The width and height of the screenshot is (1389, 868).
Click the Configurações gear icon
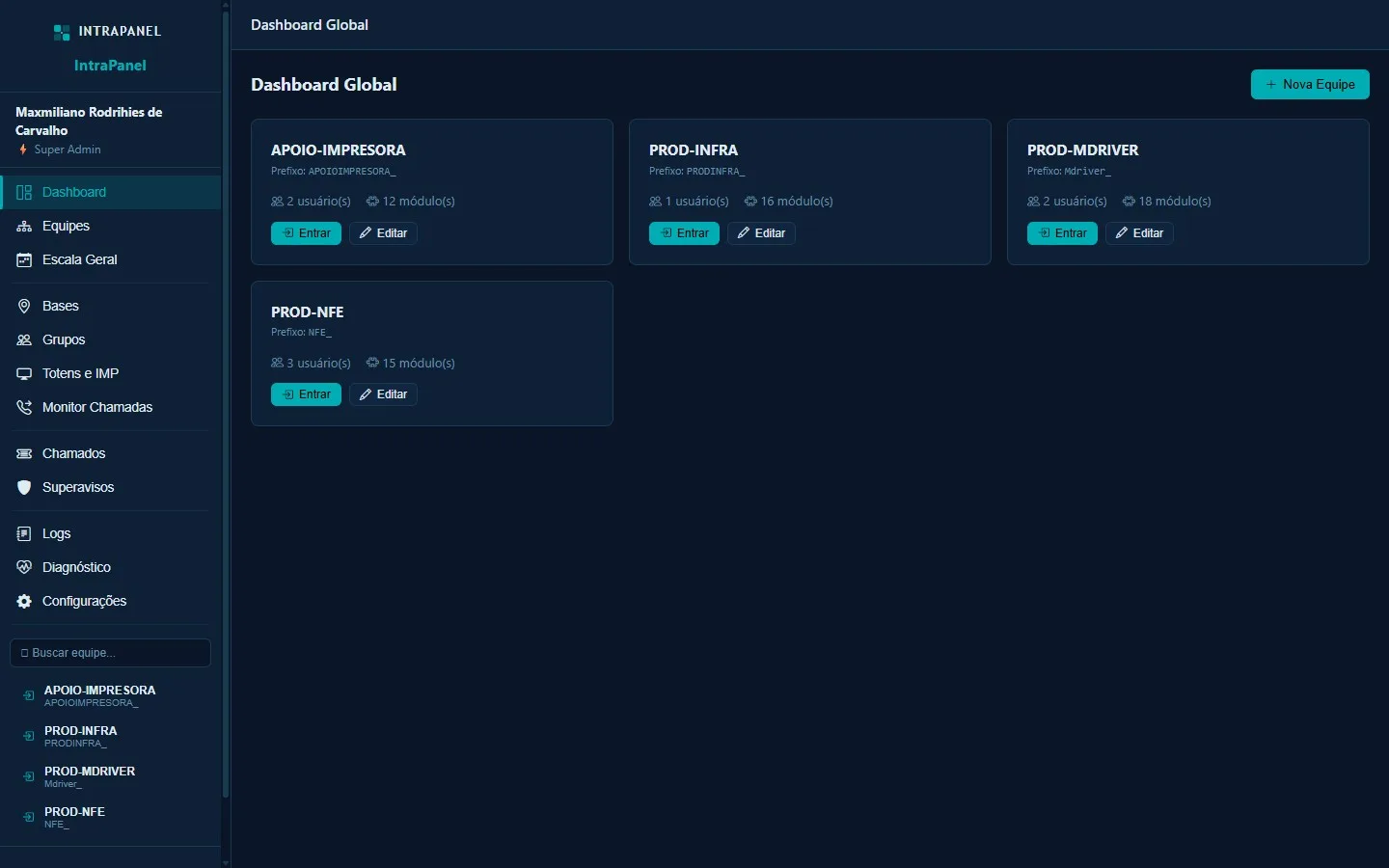24,602
